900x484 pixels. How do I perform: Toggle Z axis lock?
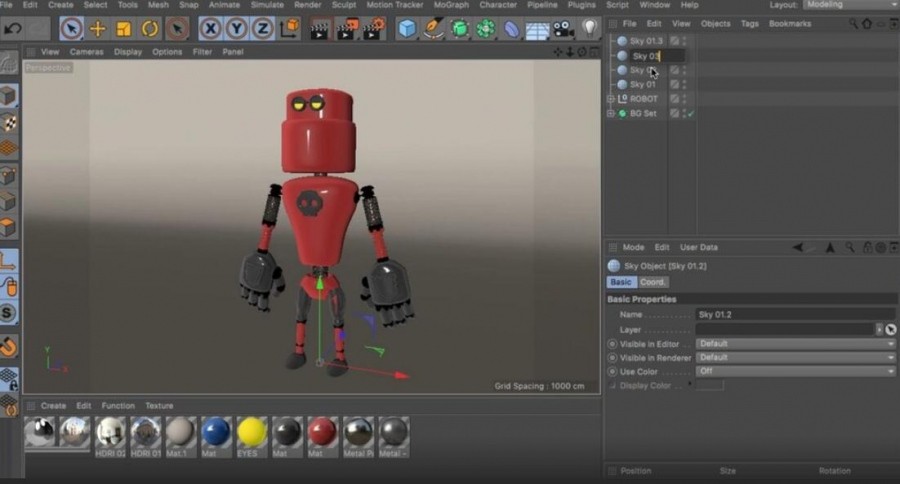(262, 29)
